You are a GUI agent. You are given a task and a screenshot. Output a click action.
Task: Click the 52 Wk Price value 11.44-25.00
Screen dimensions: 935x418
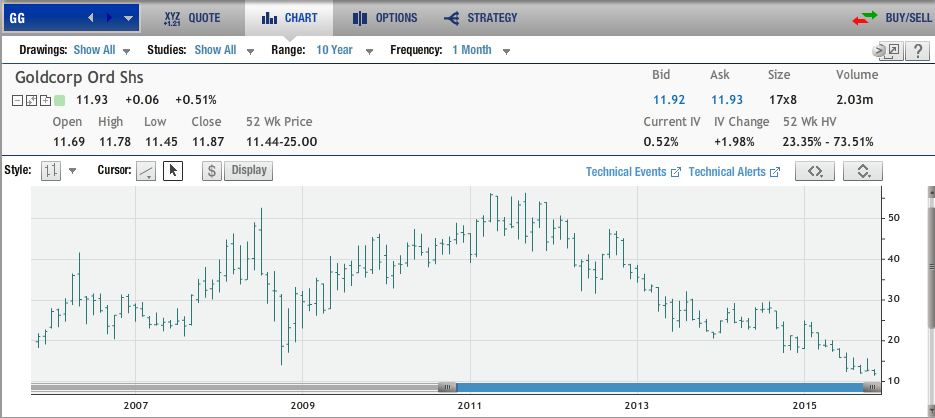281,142
